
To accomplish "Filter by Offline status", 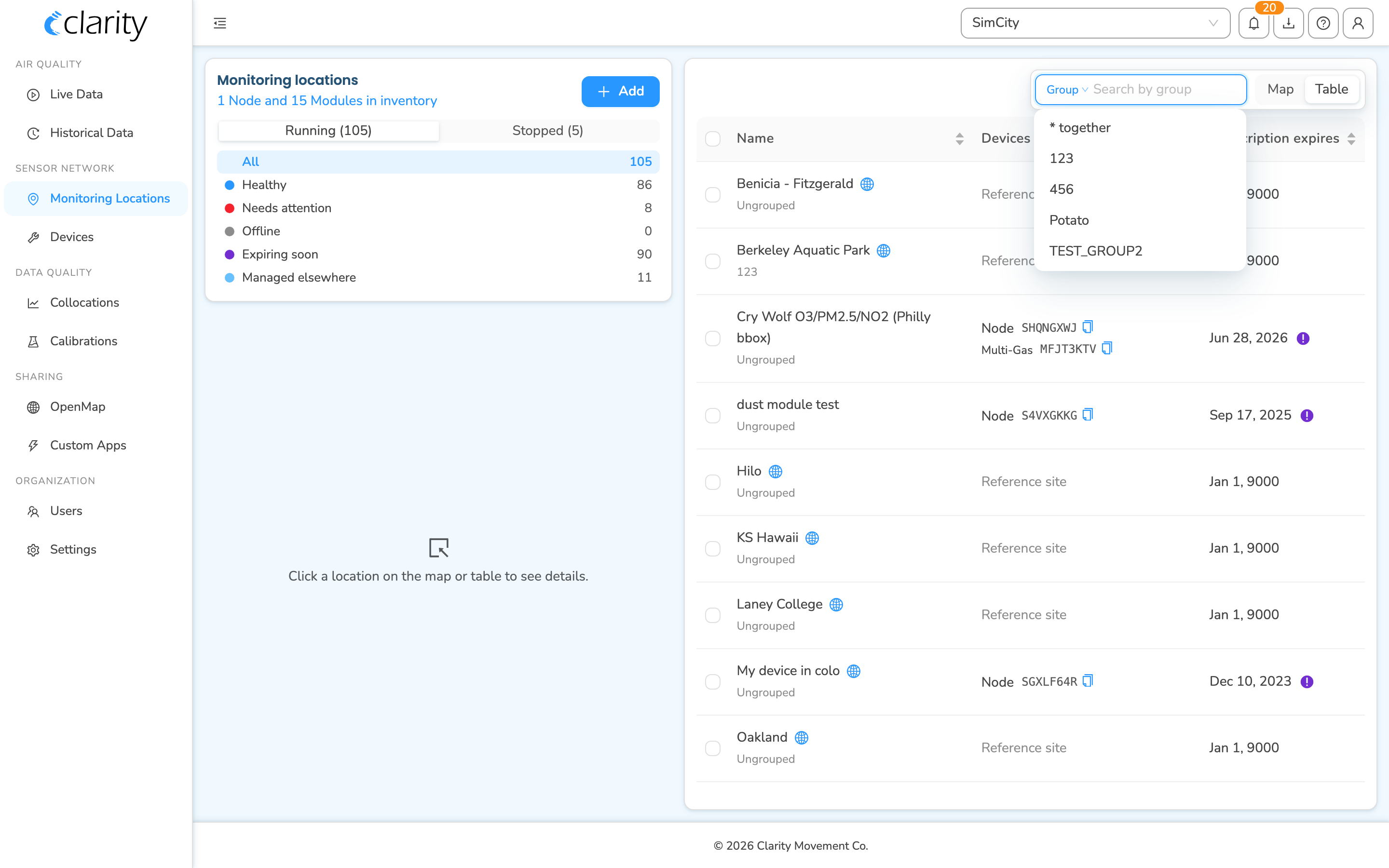I will pos(438,231).
